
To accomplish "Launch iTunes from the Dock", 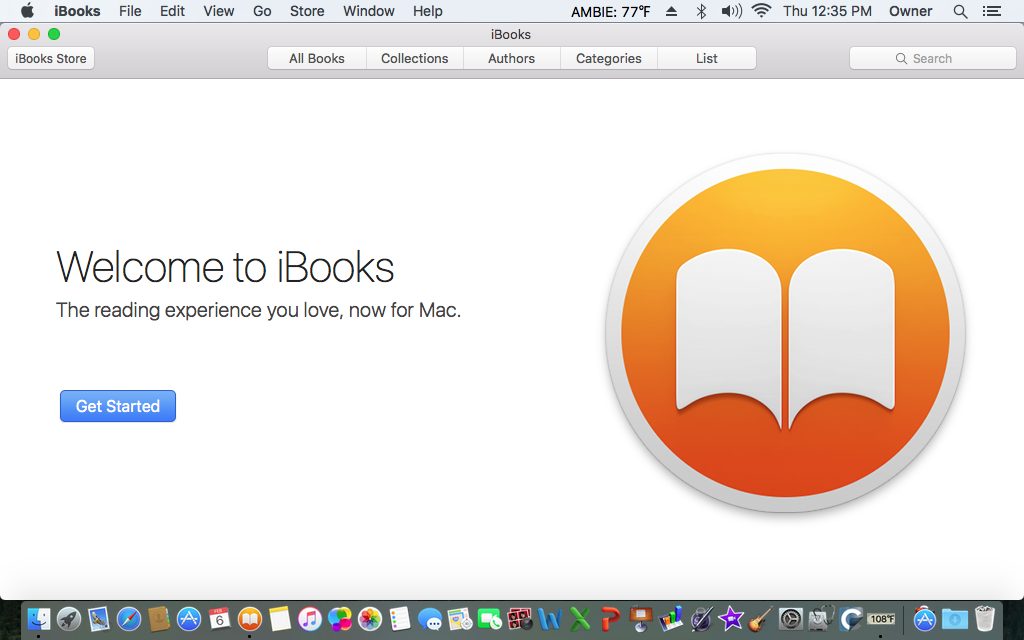I will click(310, 618).
